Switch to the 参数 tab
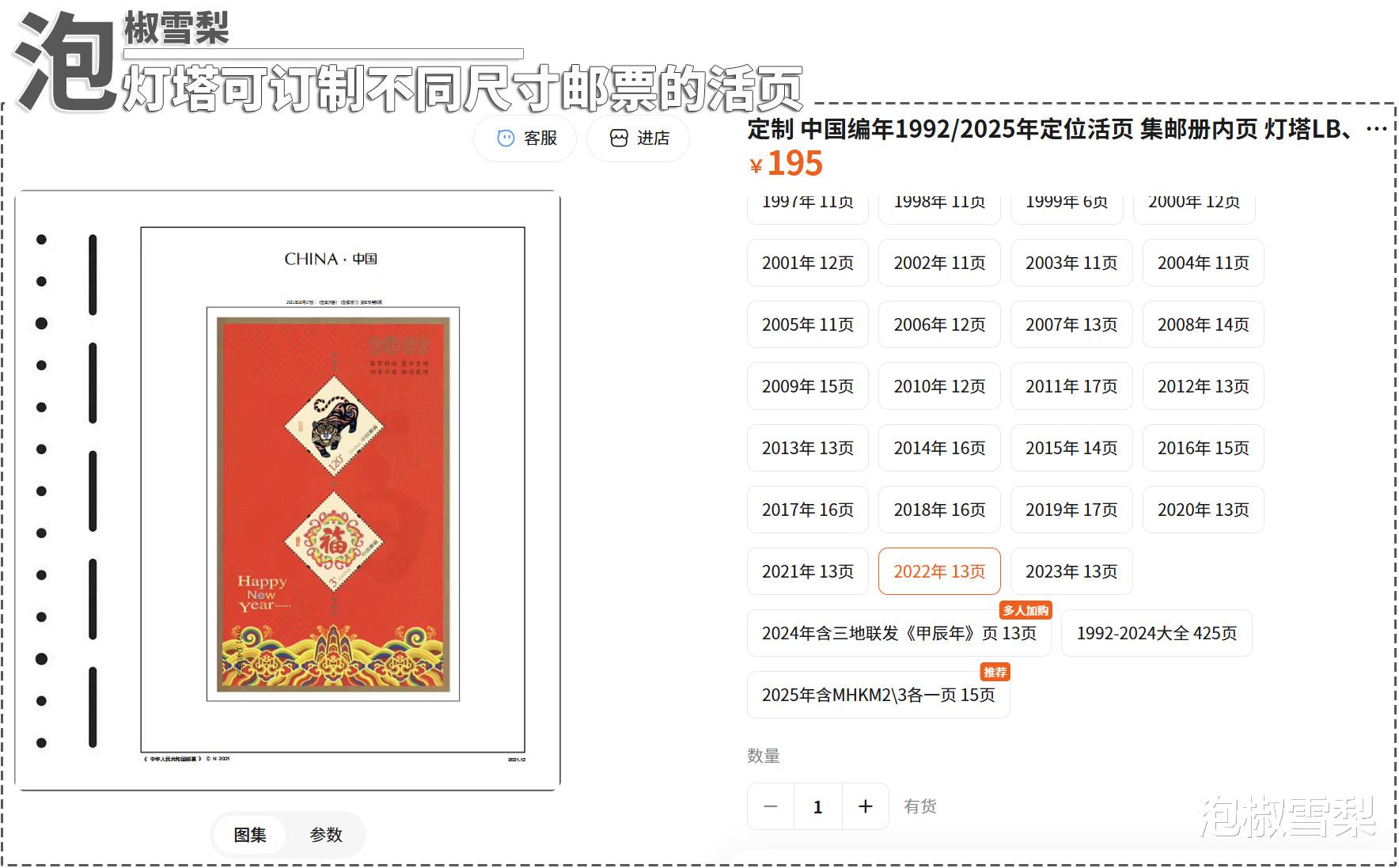Viewport: 1399px width, 868px height. point(326,835)
